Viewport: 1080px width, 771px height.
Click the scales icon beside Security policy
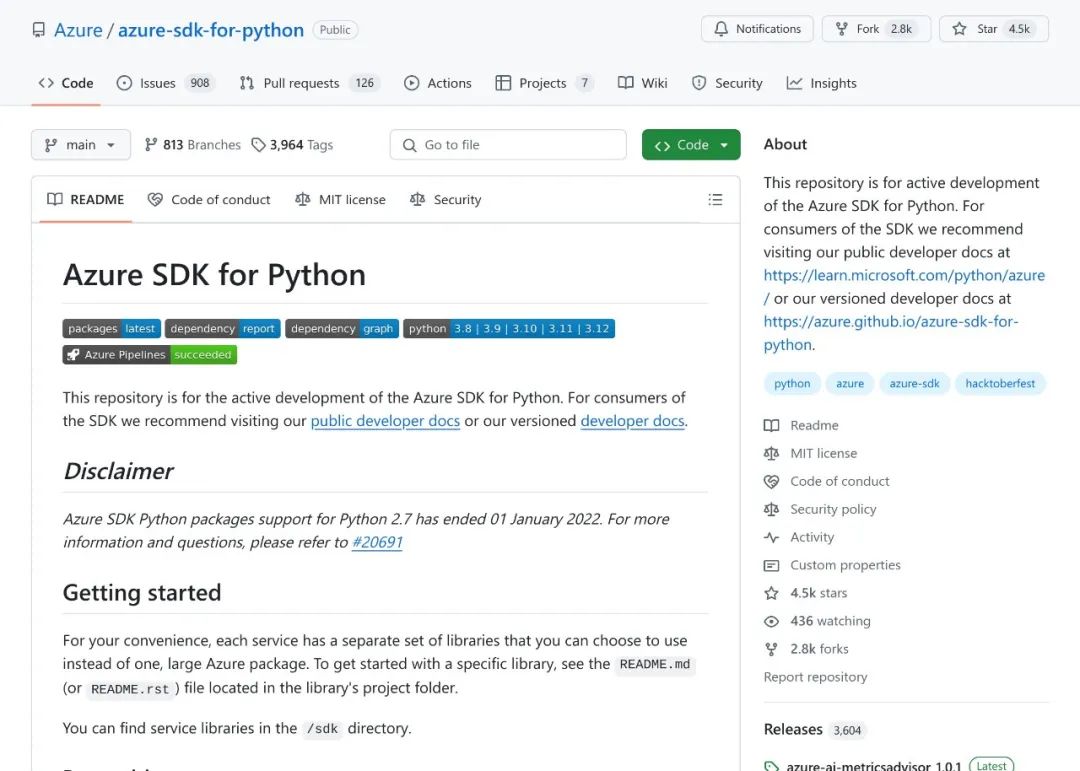pos(771,509)
